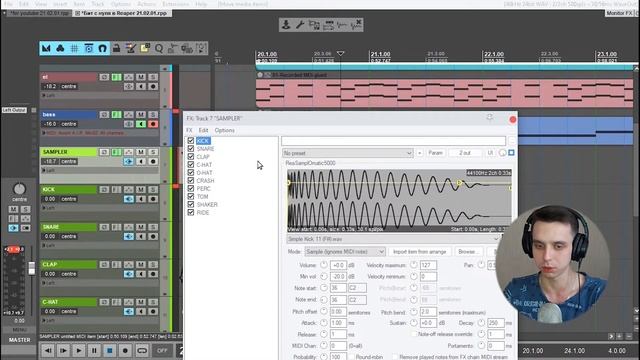Image resolution: width=640 pixels, height=360 pixels.
Task: Click the Param button
Action: click(x=436, y=153)
